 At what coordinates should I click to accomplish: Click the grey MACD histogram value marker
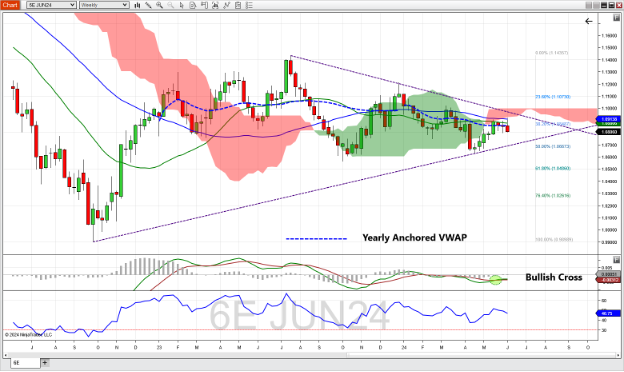pyautogui.click(x=609, y=275)
